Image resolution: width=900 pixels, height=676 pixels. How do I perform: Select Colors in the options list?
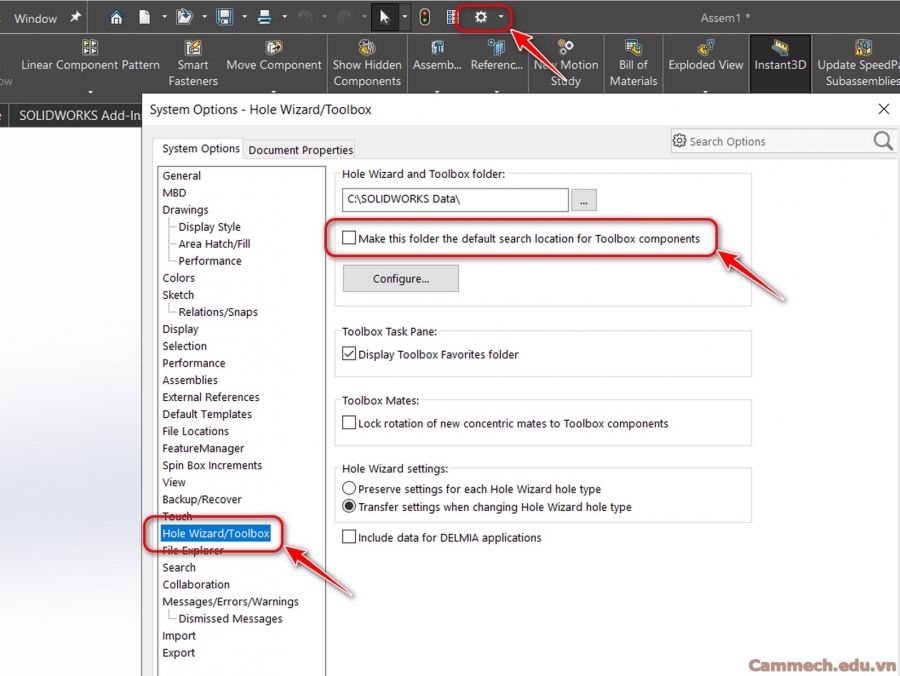point(179,278)
